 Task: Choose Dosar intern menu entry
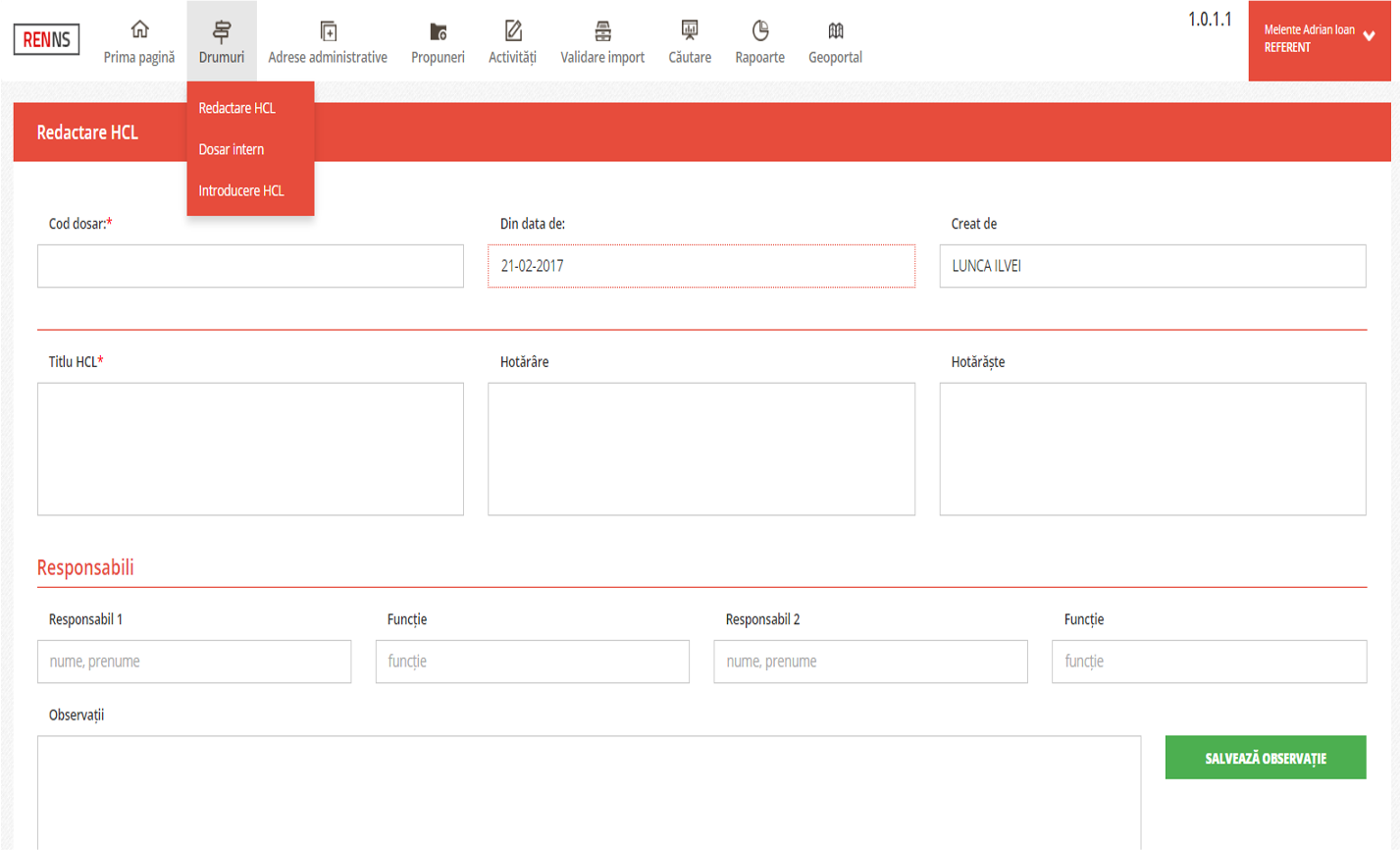231,149
